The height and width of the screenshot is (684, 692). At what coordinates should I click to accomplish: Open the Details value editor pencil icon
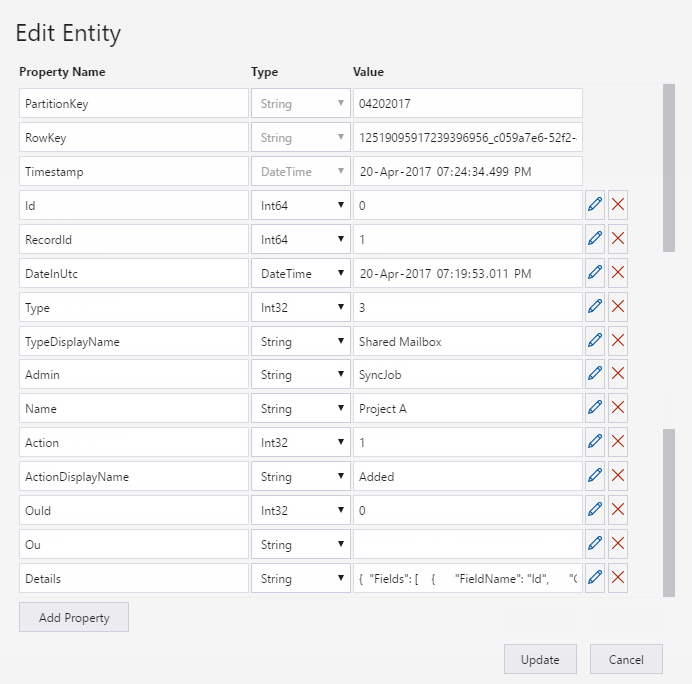(595, 579)
